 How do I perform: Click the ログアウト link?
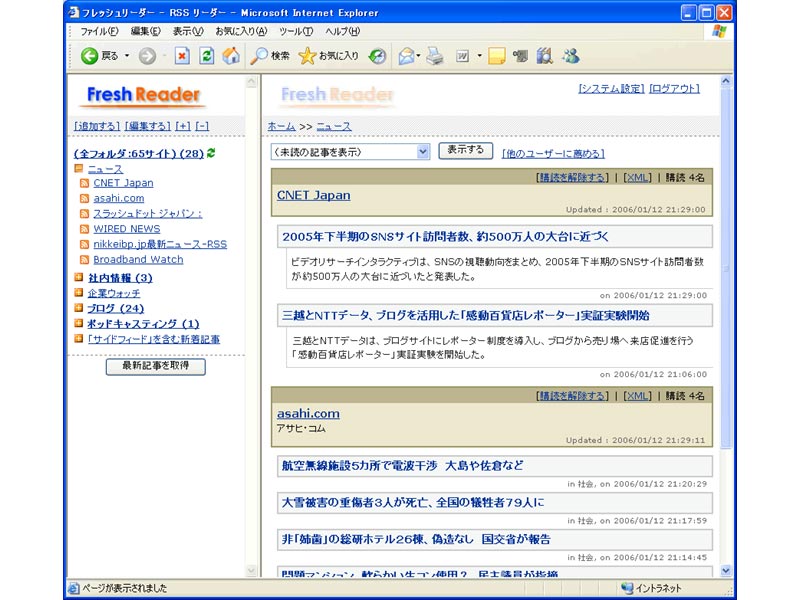pyautogui.click(x=674, y=89)
